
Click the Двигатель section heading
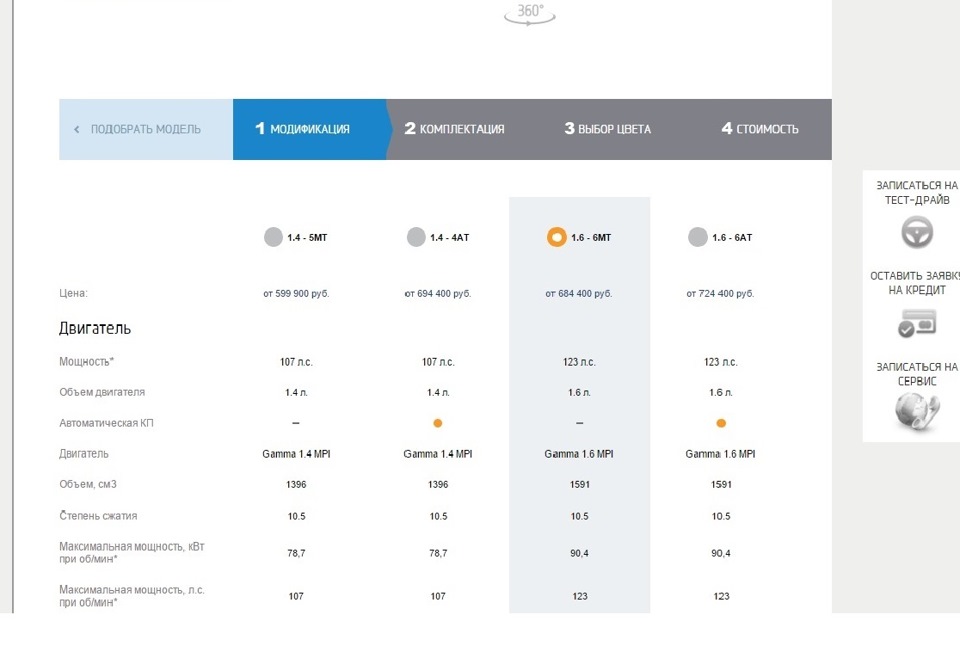tap(95, 328)
